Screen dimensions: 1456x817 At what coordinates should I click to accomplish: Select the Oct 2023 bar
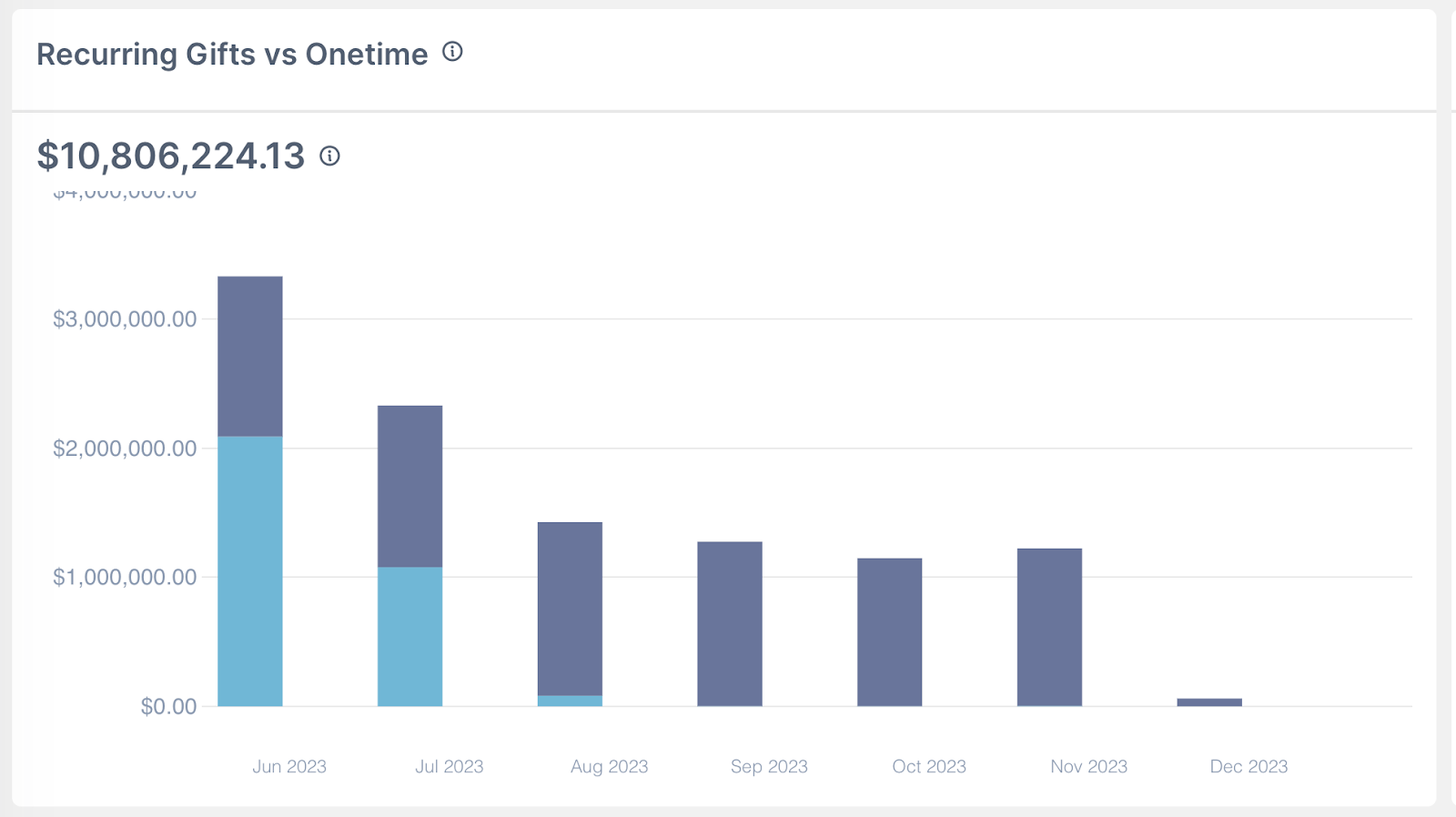click(889, 631)
